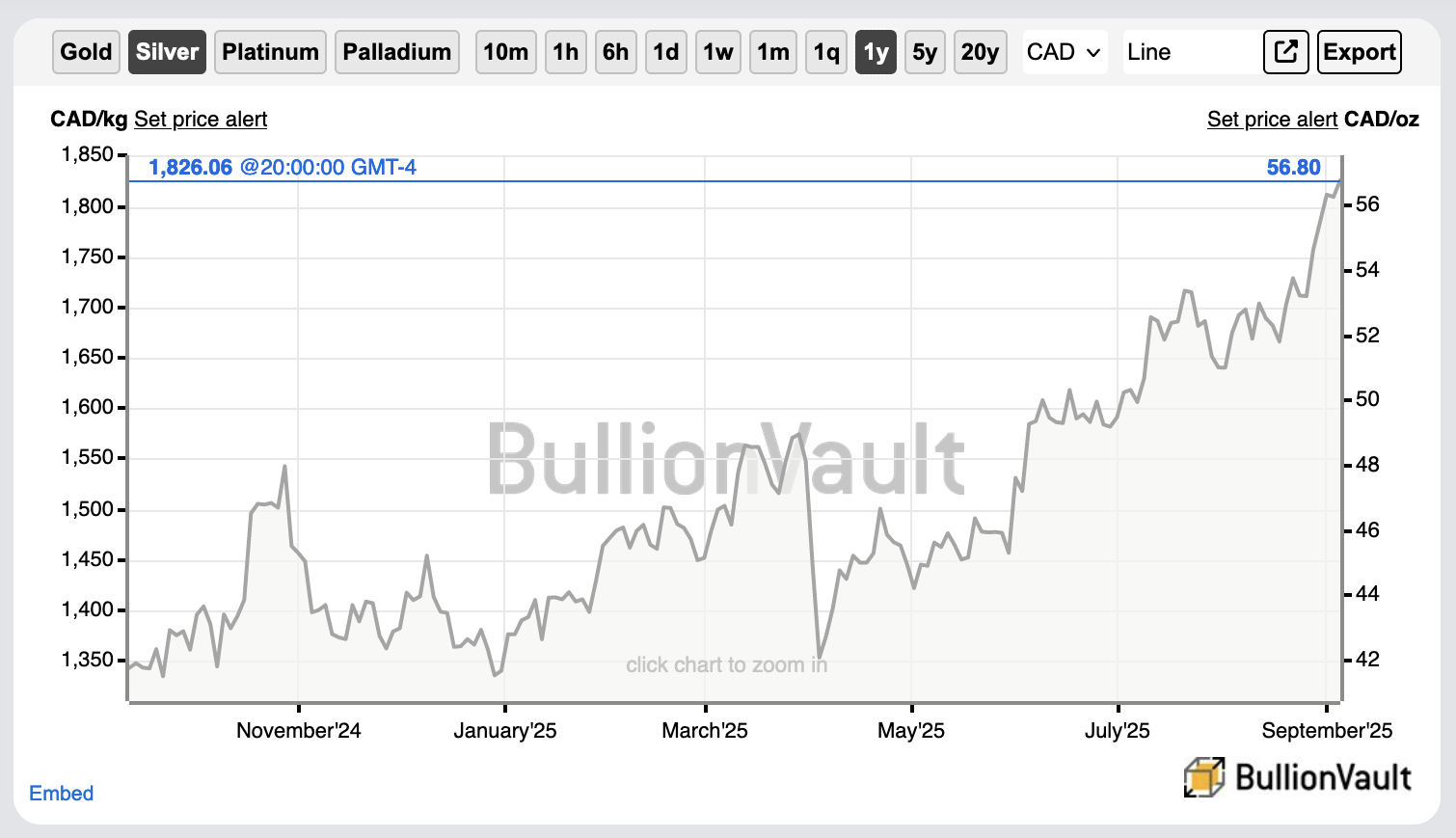
Task: Choose the 5y time range
Action: click(x=925, y=52)
